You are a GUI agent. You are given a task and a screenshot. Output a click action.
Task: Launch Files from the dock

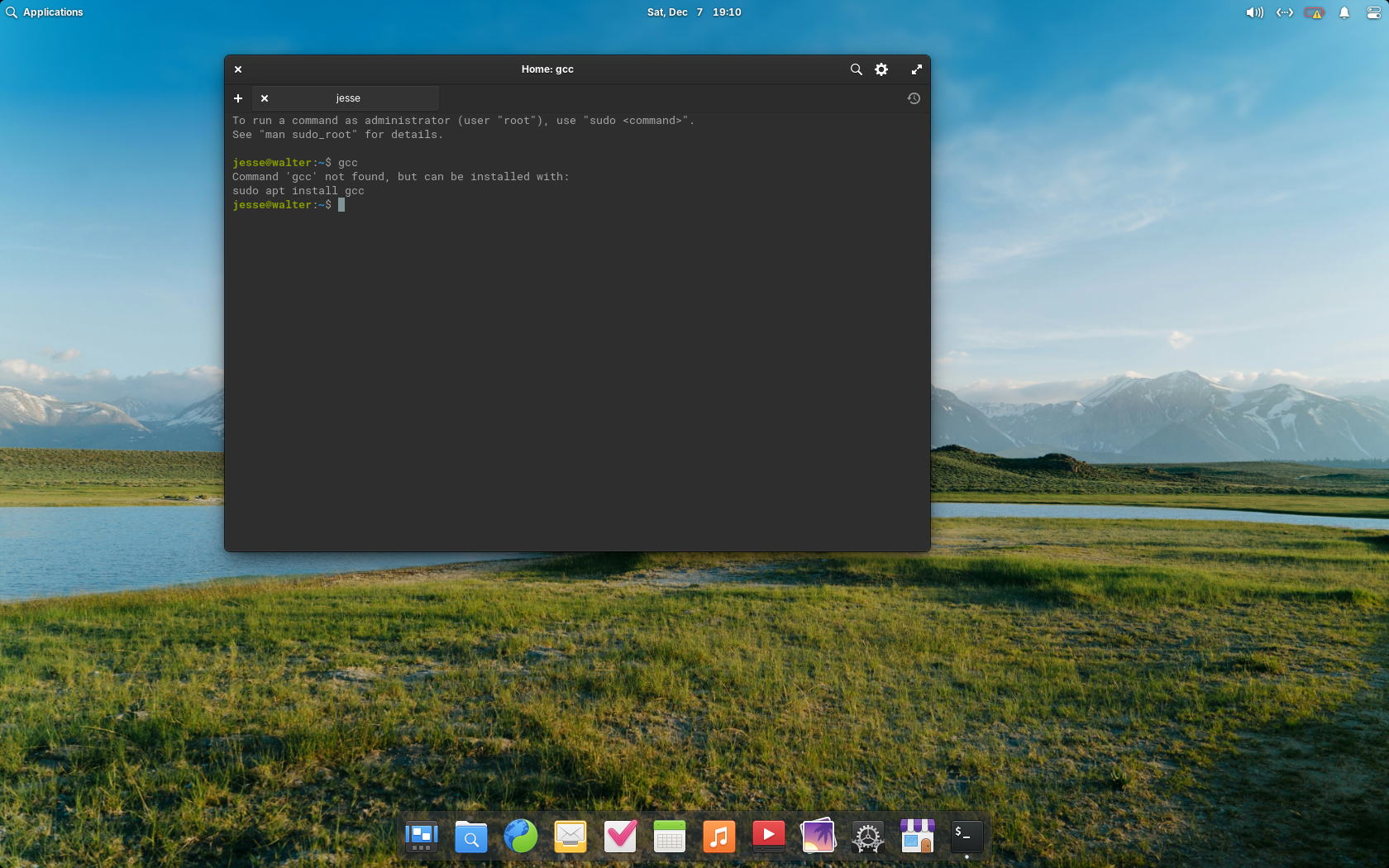pyautogui.click(x=471, y=837)
